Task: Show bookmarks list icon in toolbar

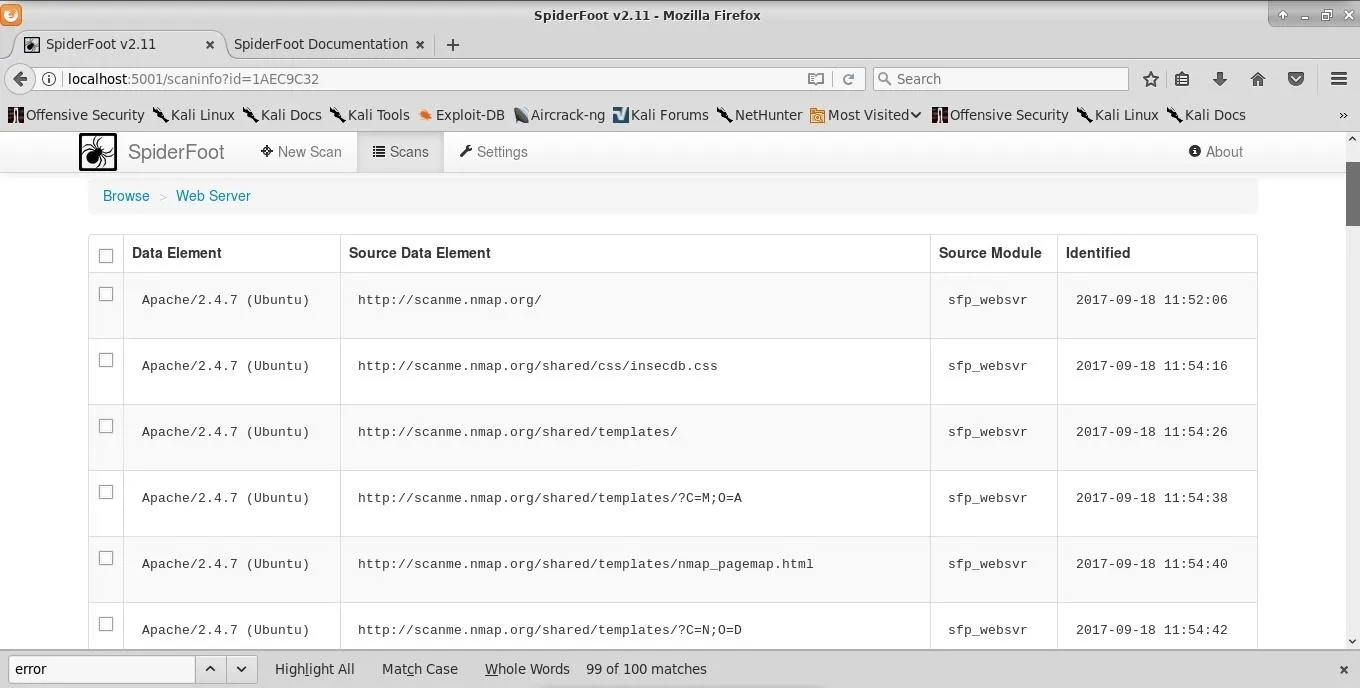Action: tap(1182, 79)
